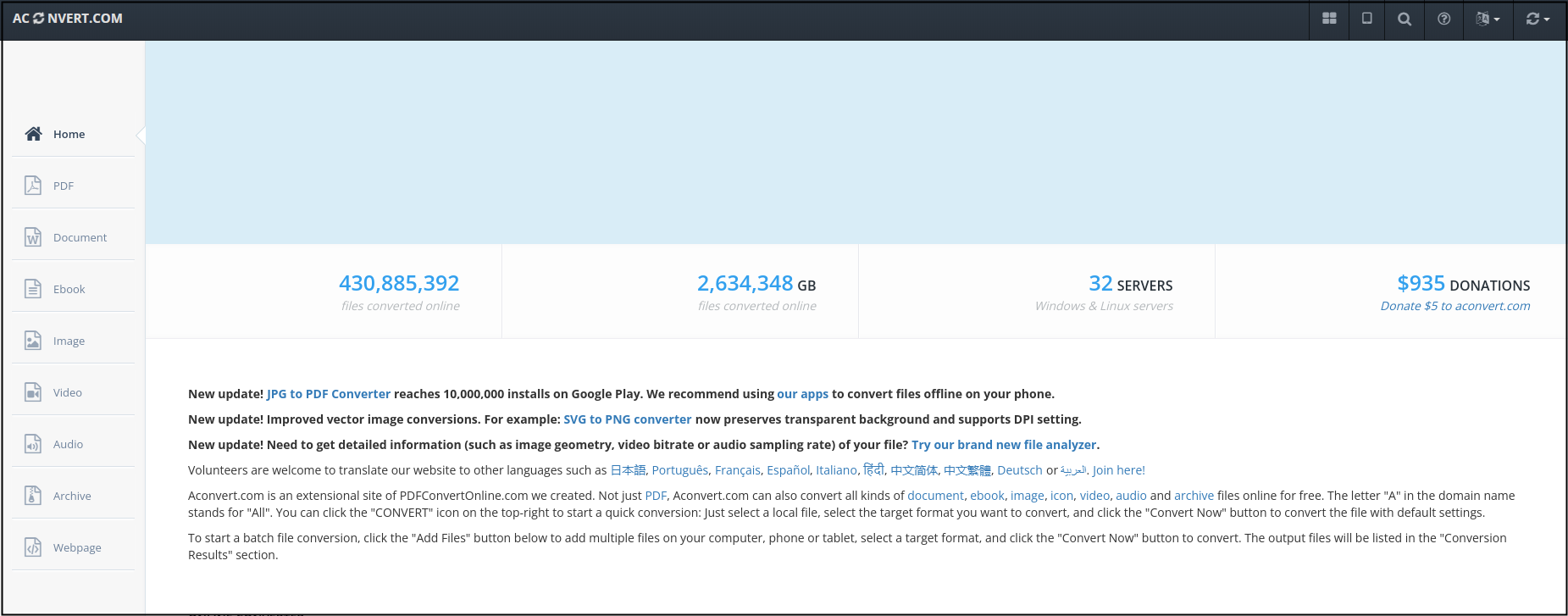Image resolution: width=1568 pixels, height=616 pixels.
Task: Select the हिंदी language link
Action: pyautogui.click(x=873, y=469)
